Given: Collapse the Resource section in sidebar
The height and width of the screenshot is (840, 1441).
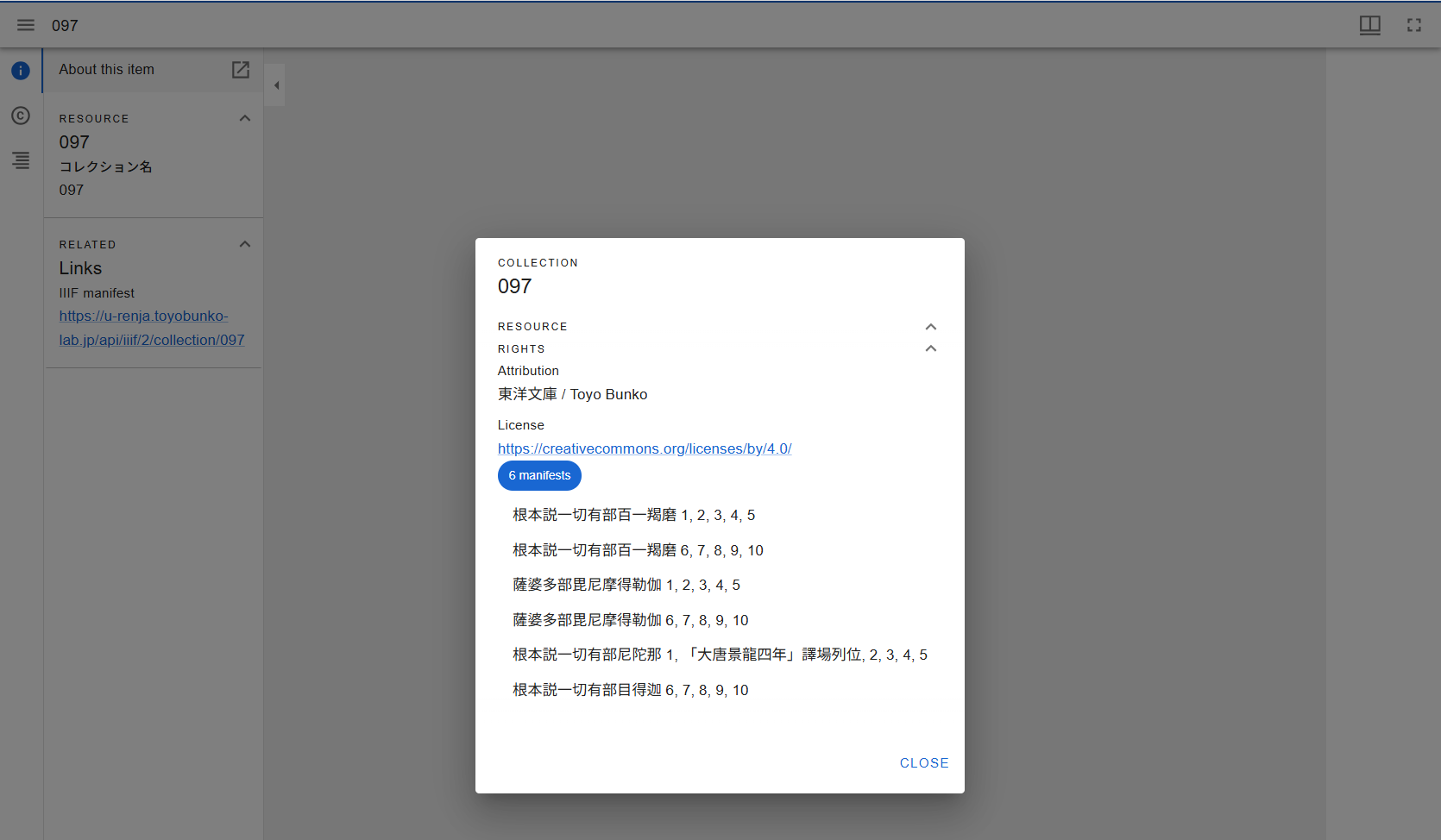Looking at the screenshot, I should point(245,118).
